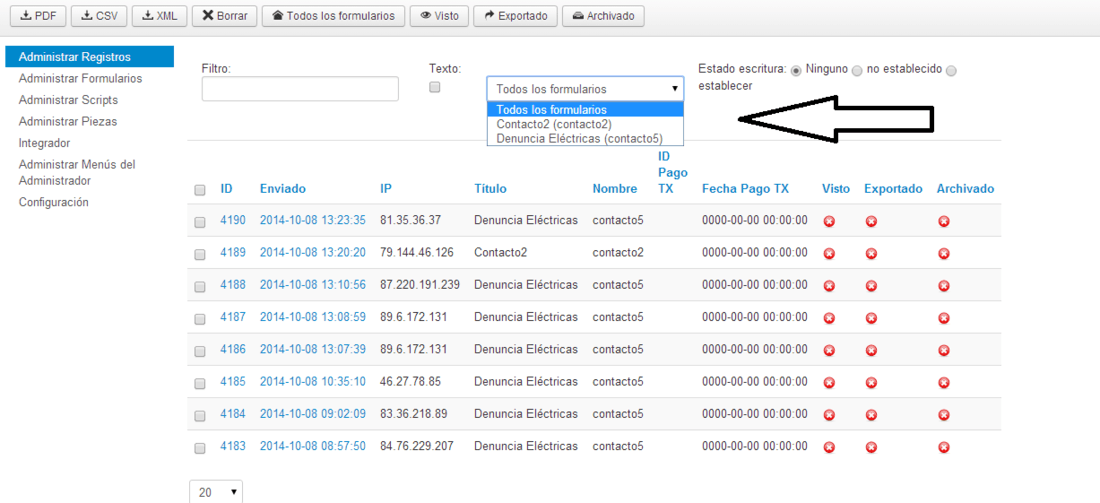Export records with the PDF button
The height and width of the screenshot is (503, 1100).
click(x=38, y=16)
